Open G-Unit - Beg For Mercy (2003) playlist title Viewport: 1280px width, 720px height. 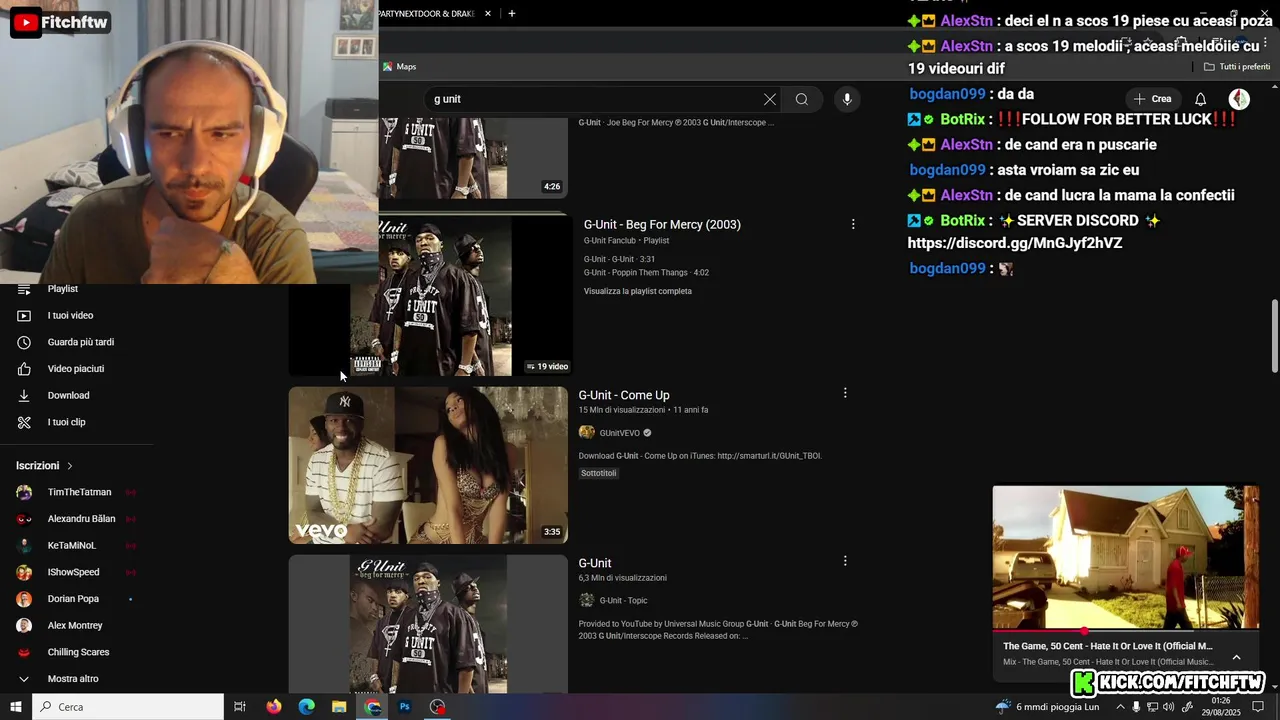click(662, 224)
